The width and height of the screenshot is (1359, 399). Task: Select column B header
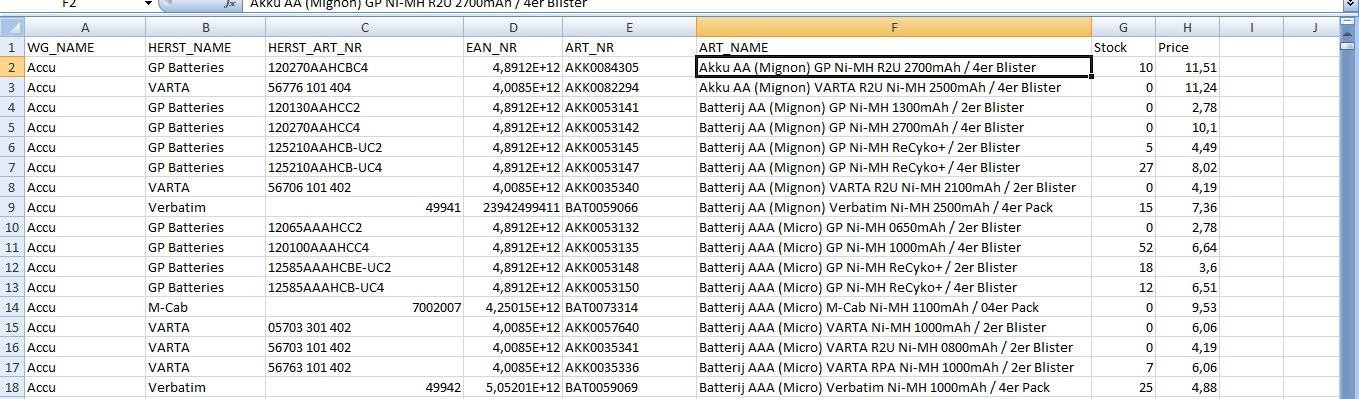204,28
